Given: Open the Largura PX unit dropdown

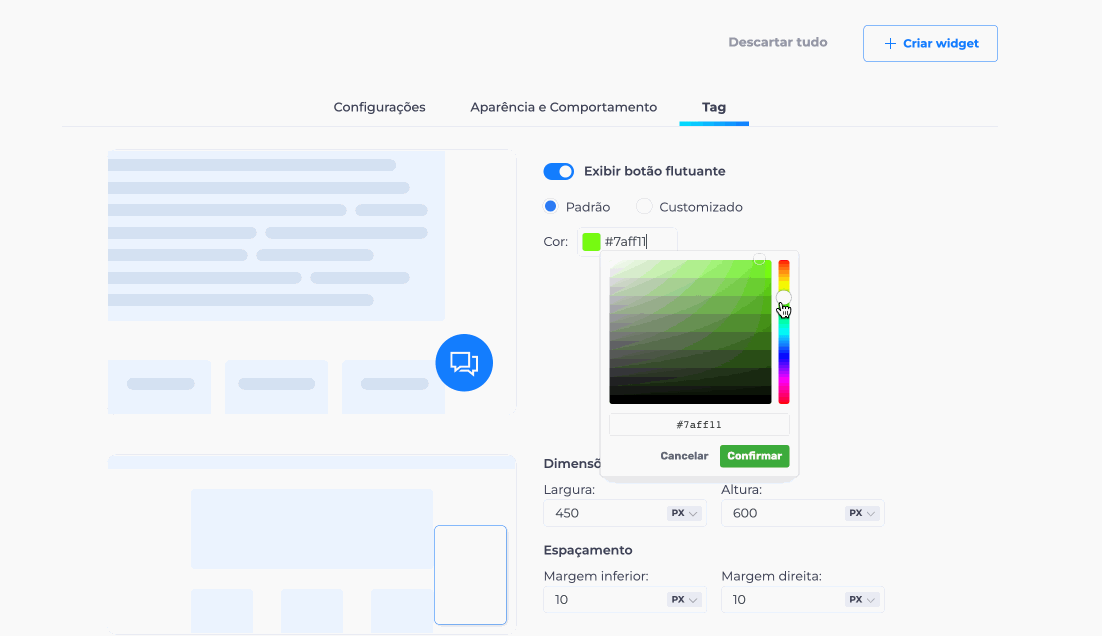Looking at the screenshot, I should click(x=684, y=513).
